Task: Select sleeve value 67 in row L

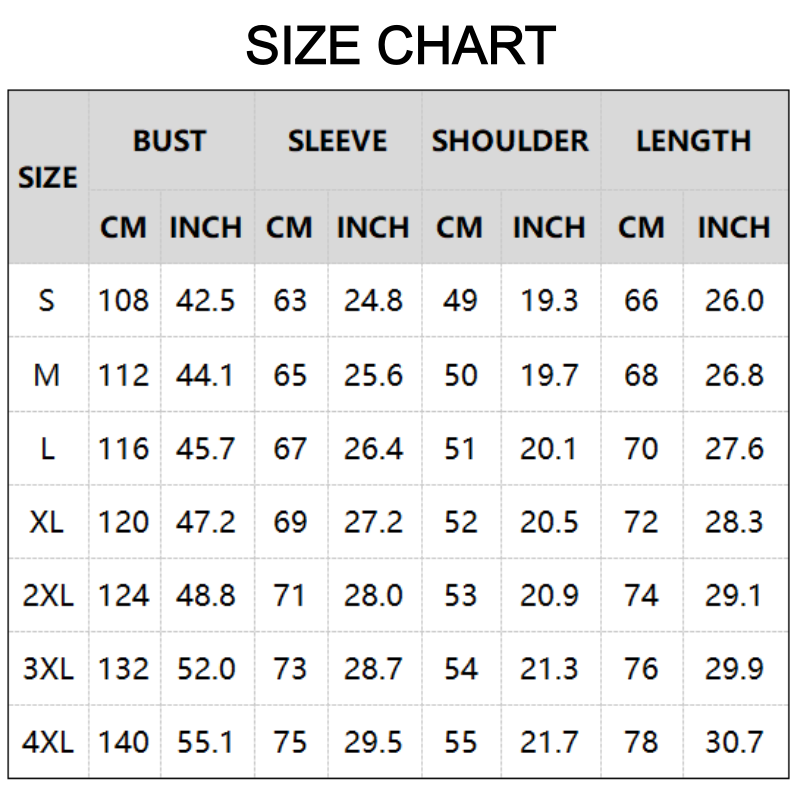Action: pos(290,449)
